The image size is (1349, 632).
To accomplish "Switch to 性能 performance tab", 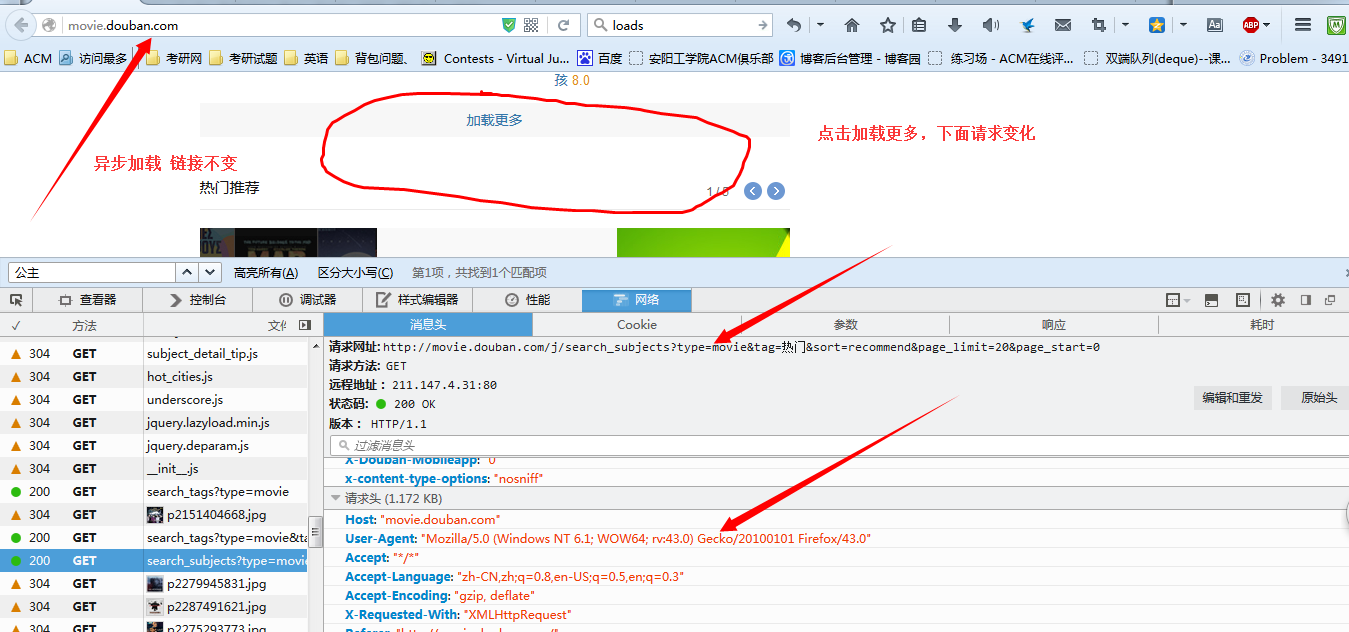I will [x=527, y=300].
